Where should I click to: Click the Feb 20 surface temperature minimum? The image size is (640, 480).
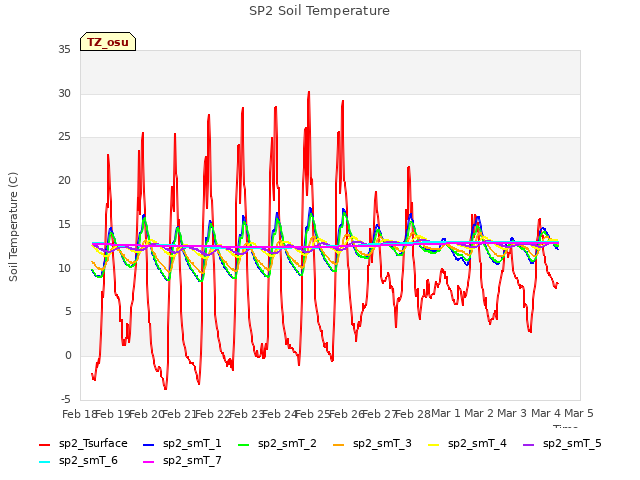tap(165, 389)
